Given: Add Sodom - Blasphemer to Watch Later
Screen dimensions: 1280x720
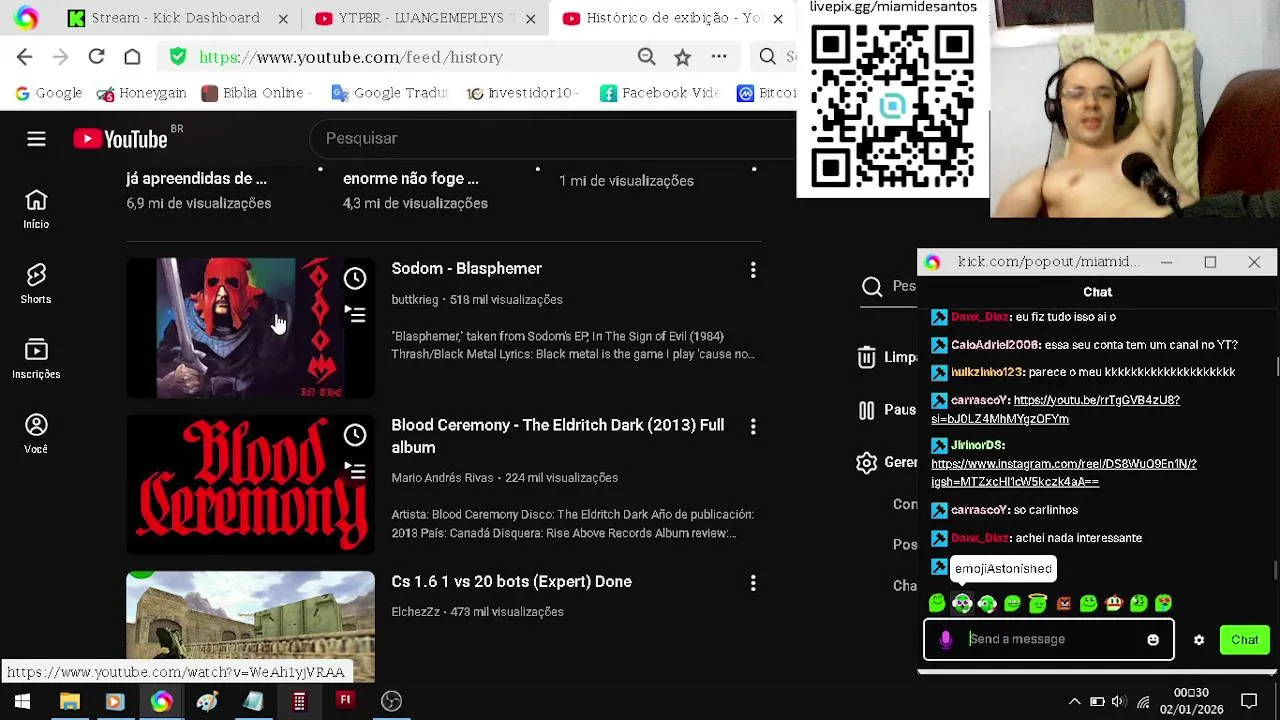Looking at the screenshot, I should coord(355,278).
